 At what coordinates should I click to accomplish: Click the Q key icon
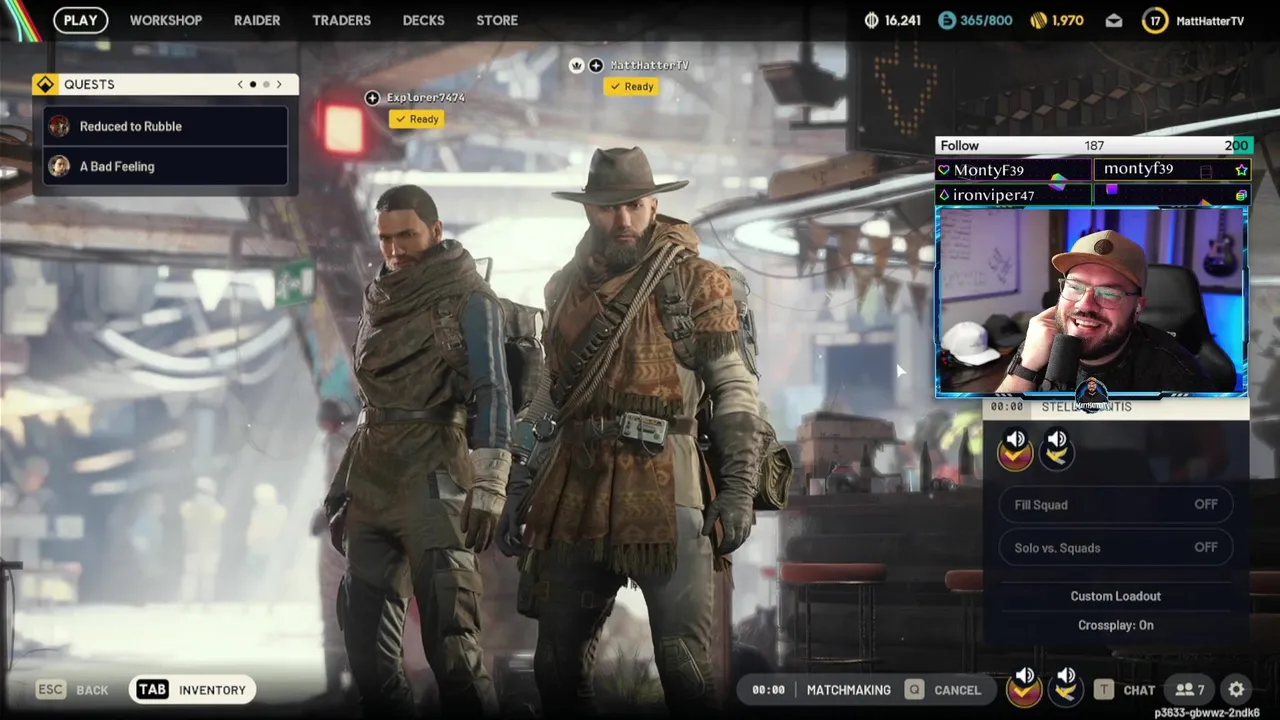[x=914, y=690]
